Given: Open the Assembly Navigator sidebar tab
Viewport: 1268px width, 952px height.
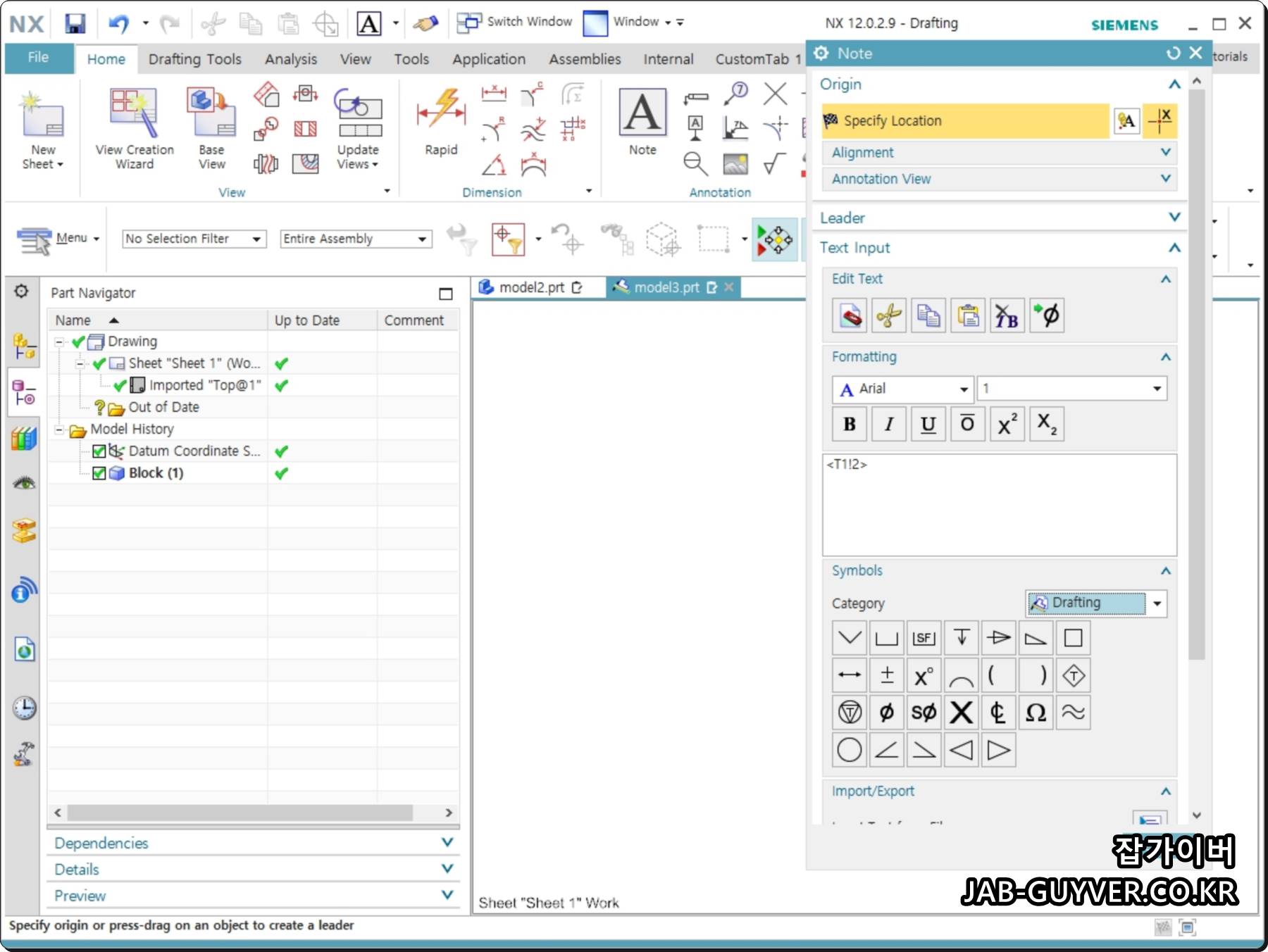Looking at the screenshot, I should pos(24,346).
